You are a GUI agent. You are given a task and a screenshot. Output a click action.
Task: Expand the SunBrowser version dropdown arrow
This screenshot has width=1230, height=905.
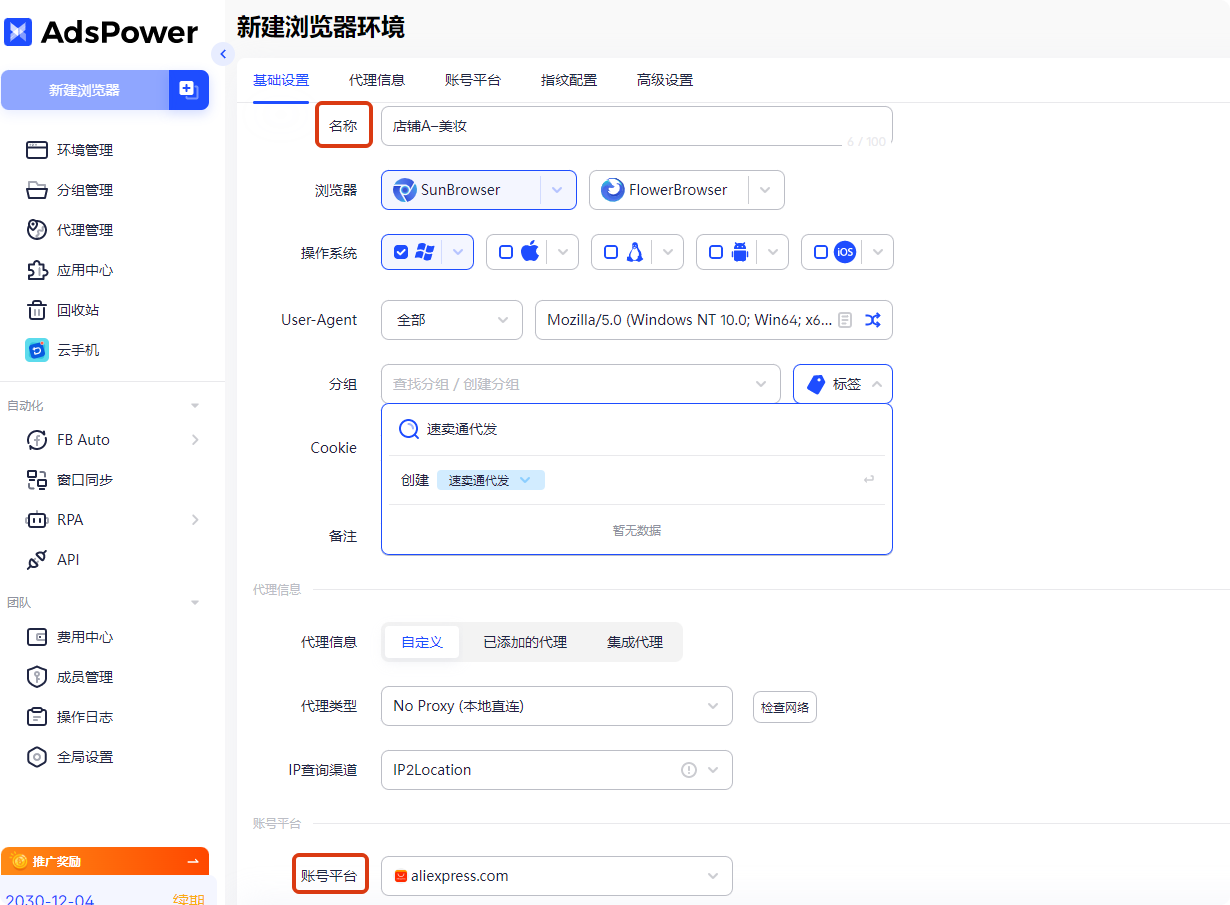point(557,190)
